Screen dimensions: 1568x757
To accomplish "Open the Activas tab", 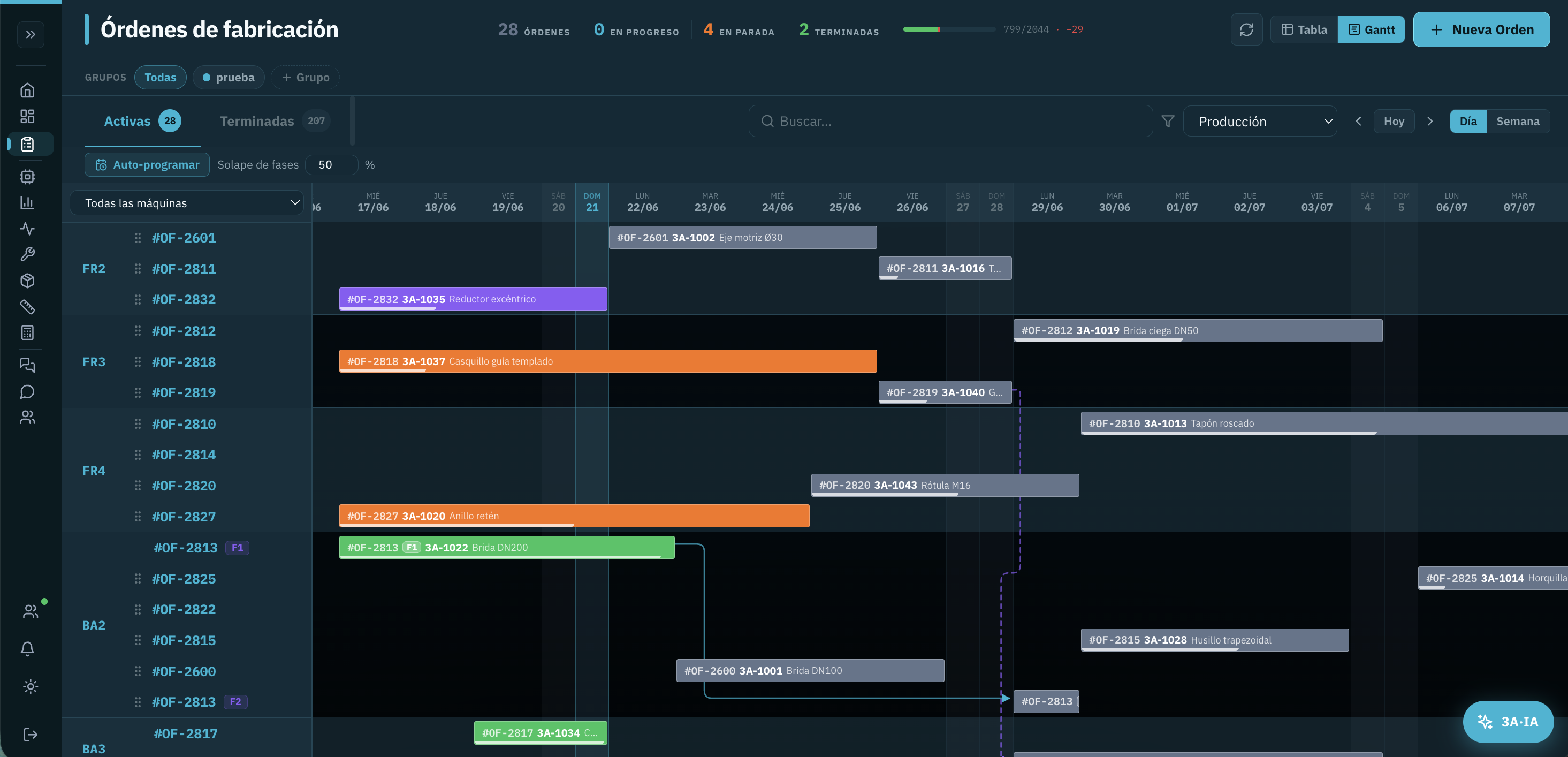I will pyautogui.click(x=142, y=120).
